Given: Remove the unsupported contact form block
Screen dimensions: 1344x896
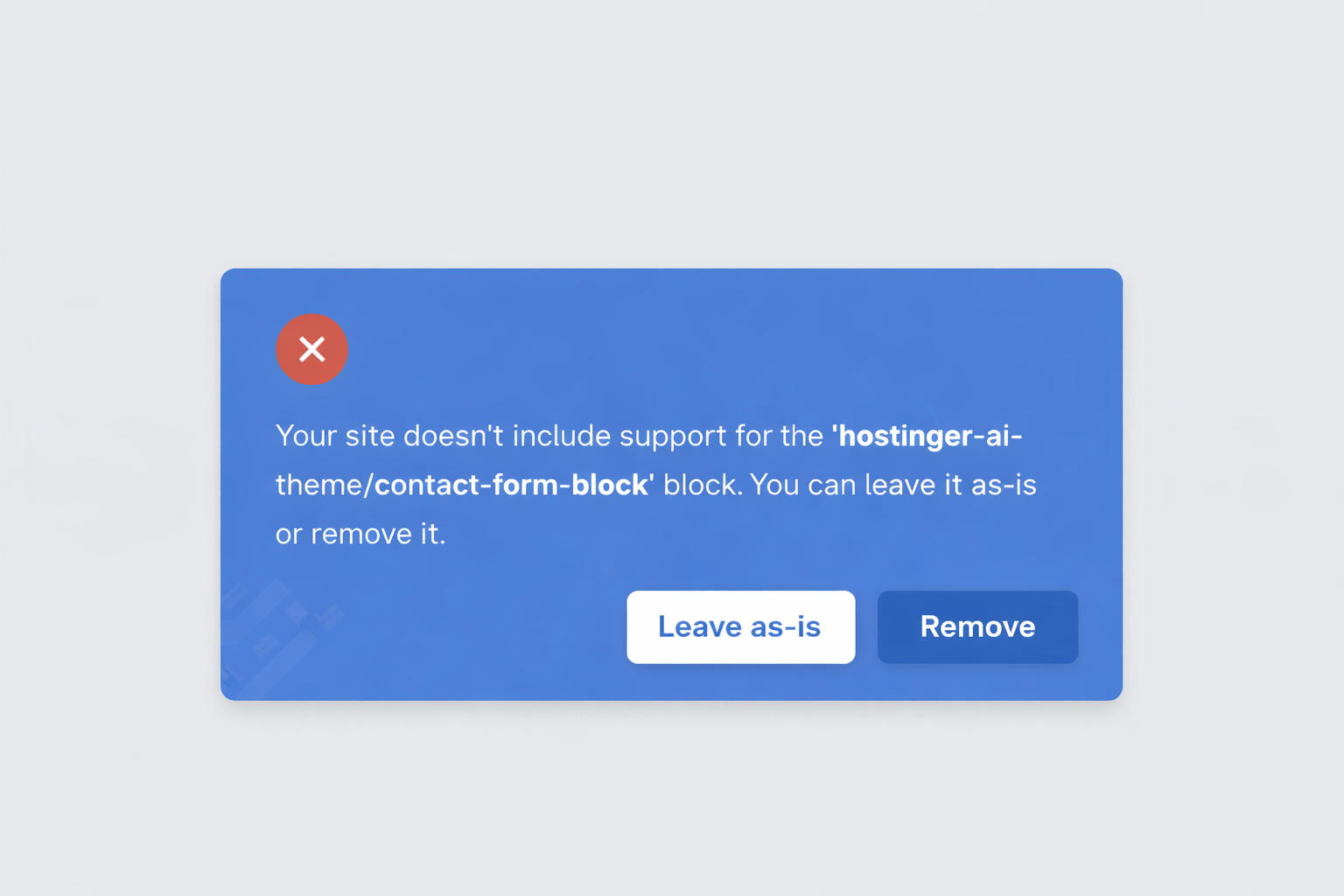Looking at the screenshot, I should pyautogui.click(x=977, y=626).
